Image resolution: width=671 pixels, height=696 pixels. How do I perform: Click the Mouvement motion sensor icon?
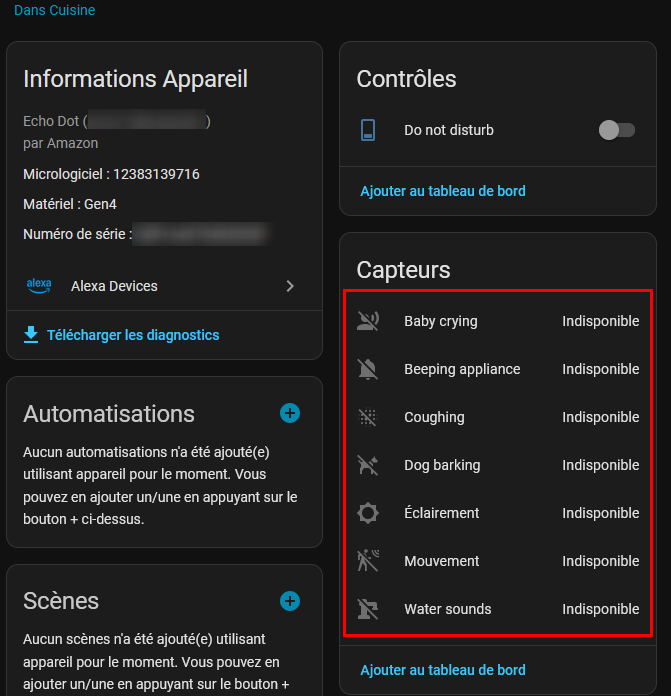pyautogui.click(x=368, y=561)
